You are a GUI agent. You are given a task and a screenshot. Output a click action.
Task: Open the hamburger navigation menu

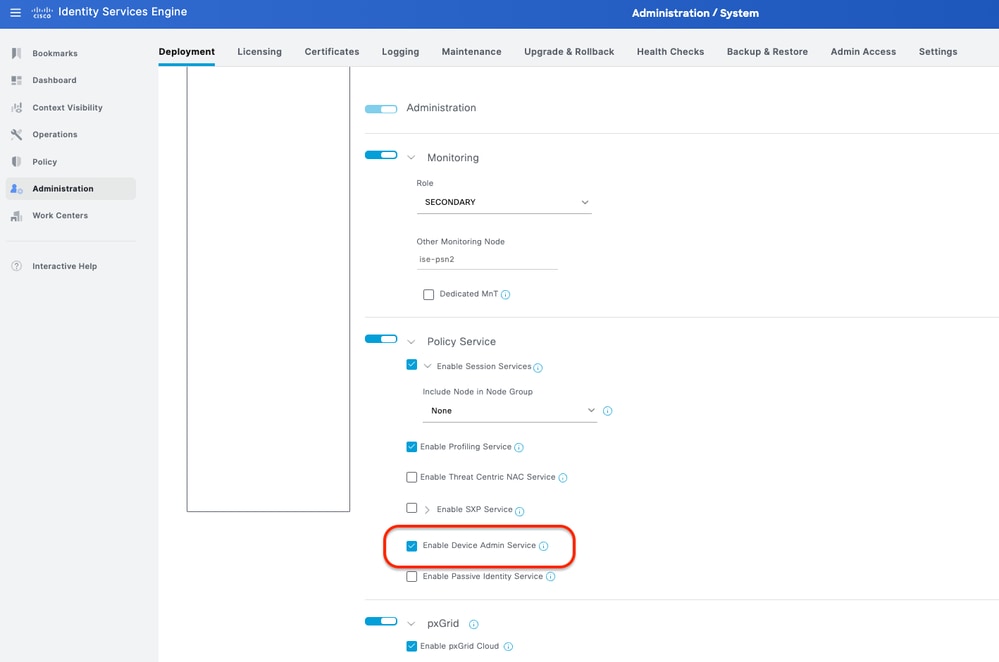[15, 13]
